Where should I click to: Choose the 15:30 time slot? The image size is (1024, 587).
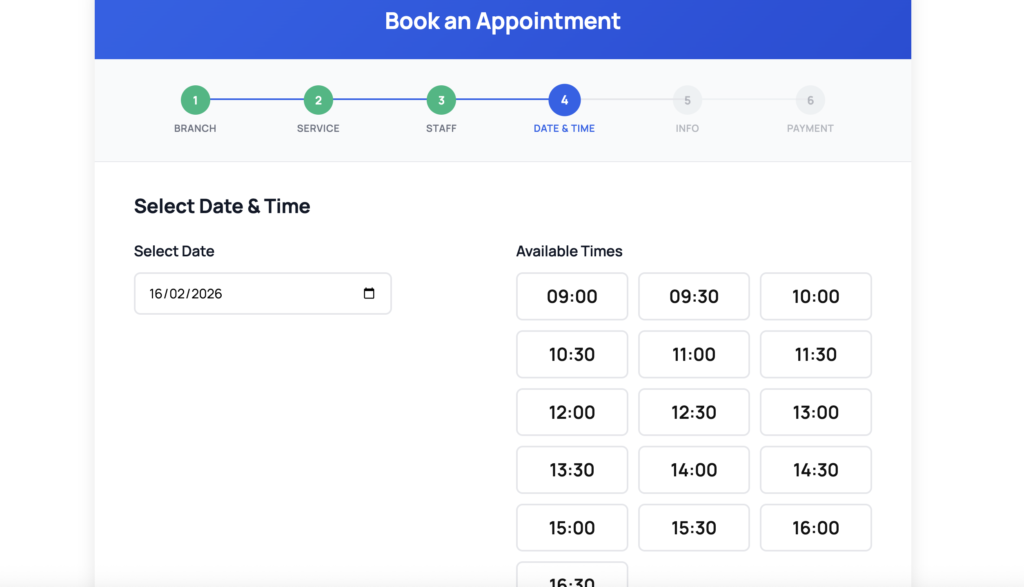[x=694, y=528]
